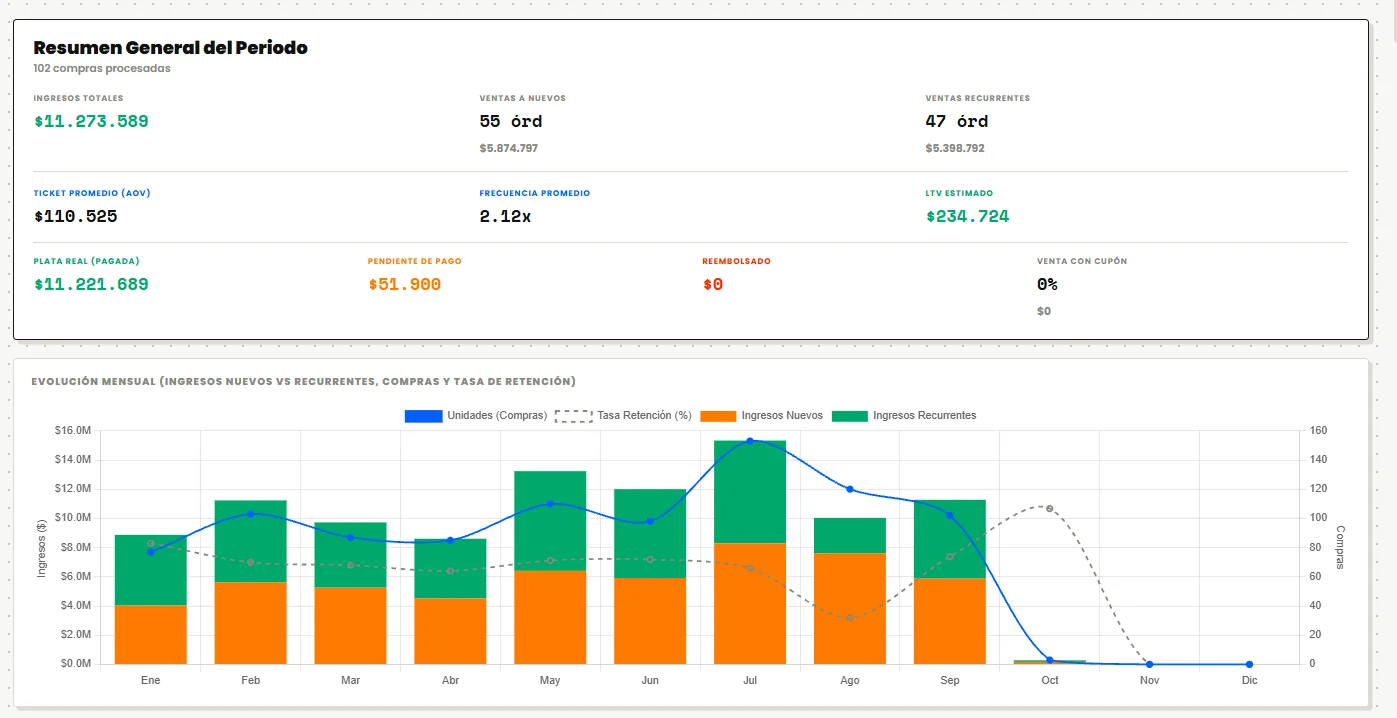Click the gray retention point for Ago
Image resolution: width=1397 pixels, height=718 pixels.
pyautogui.click(x=850, y=618)
